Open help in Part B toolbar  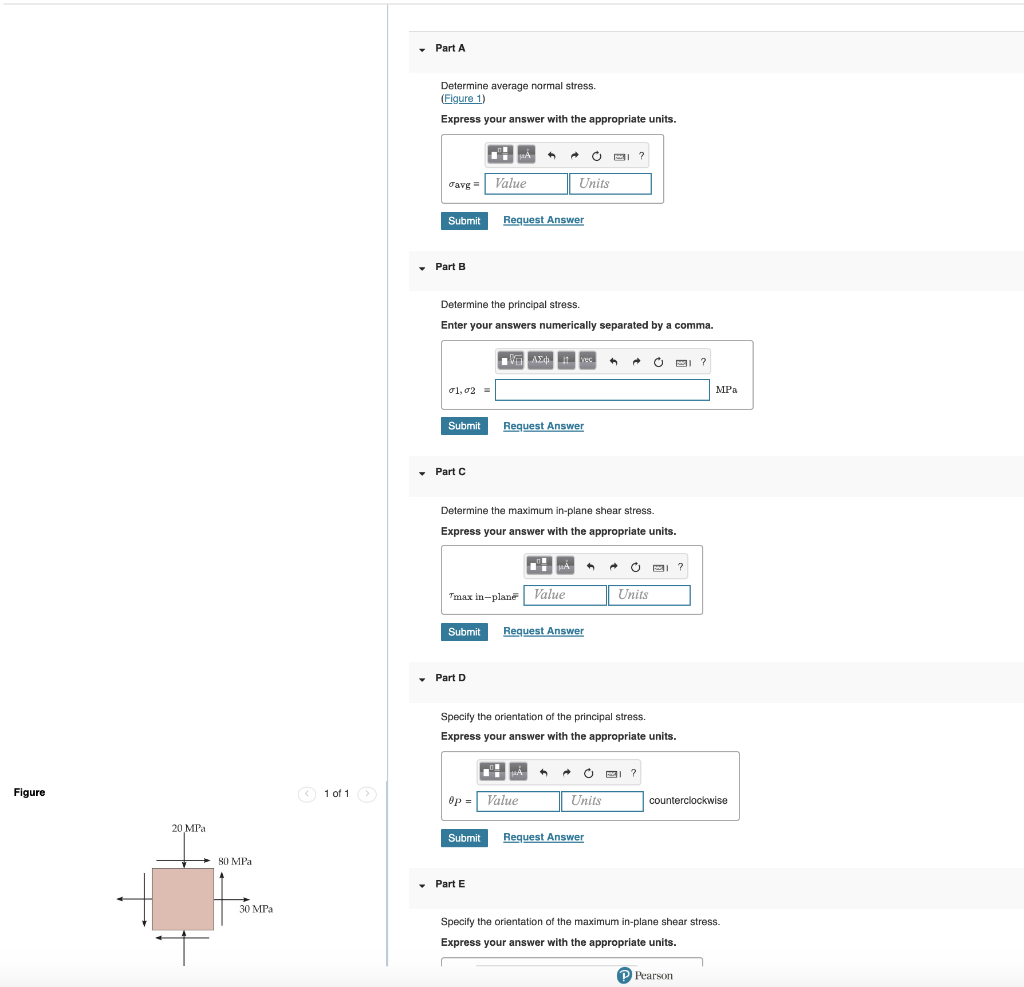(703, 362)
